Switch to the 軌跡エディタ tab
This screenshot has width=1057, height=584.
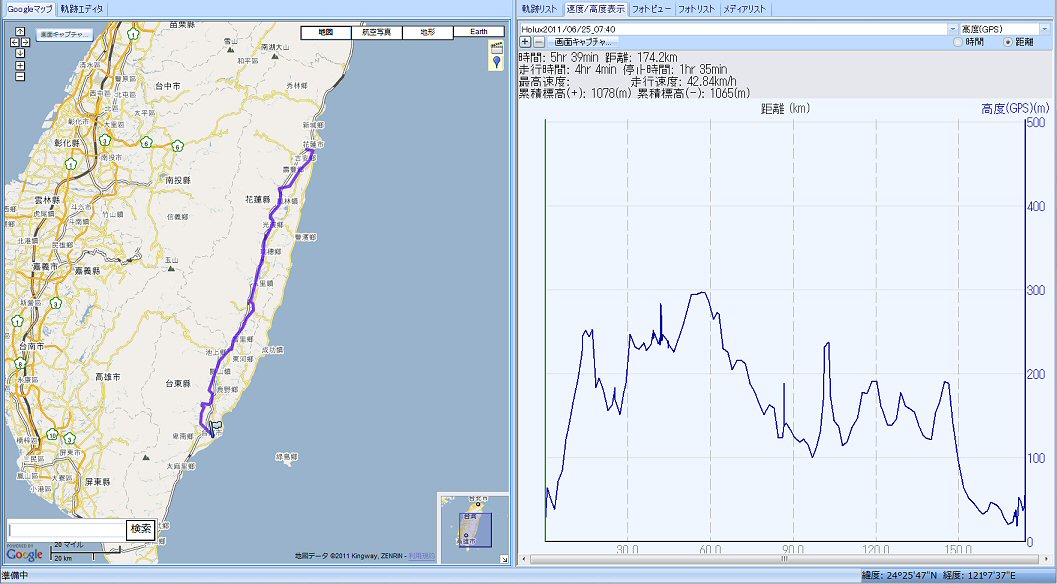point(82,9)
